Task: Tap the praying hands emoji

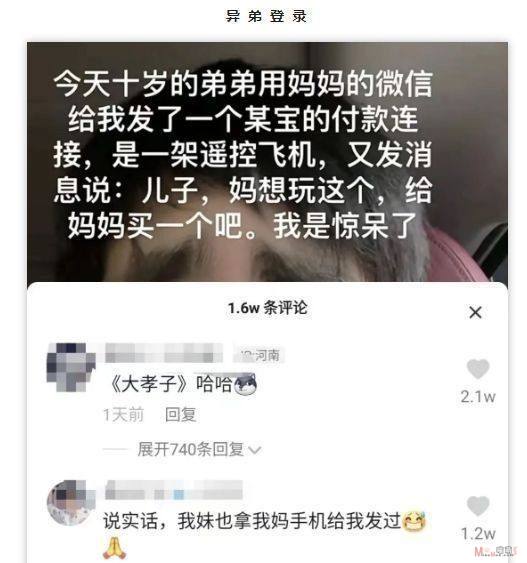Action: pos(115,548)
